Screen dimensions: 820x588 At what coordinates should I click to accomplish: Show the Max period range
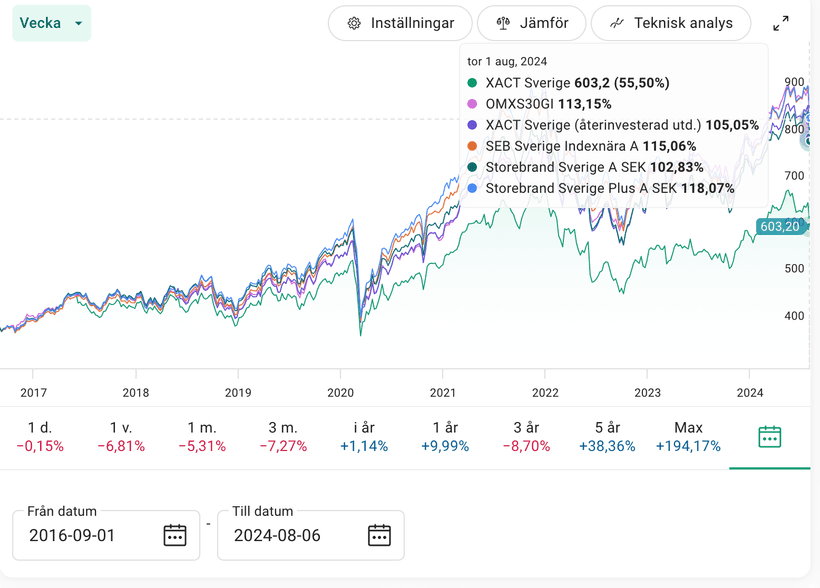click(x=688, y=437)
